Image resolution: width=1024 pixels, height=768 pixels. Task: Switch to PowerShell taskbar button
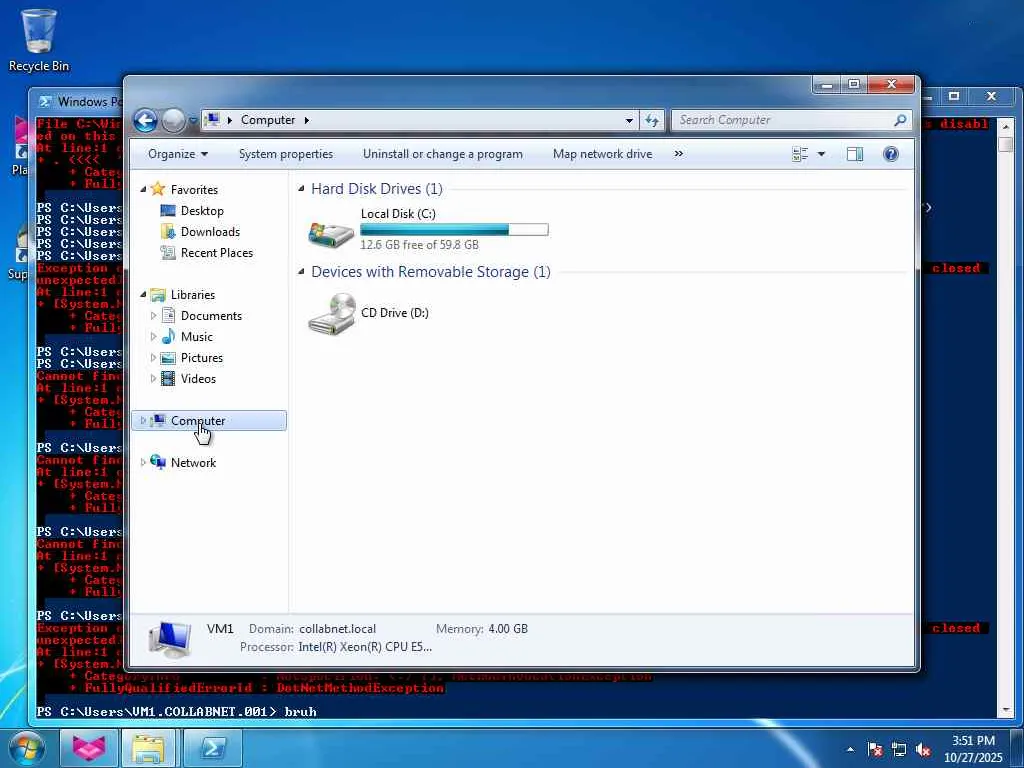213,748
